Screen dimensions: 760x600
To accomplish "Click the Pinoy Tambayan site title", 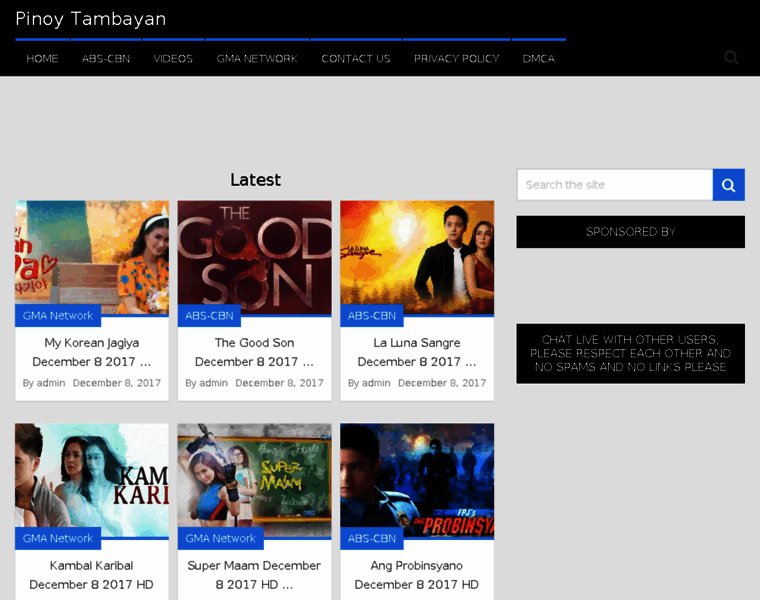I will [x=91, y=19].
